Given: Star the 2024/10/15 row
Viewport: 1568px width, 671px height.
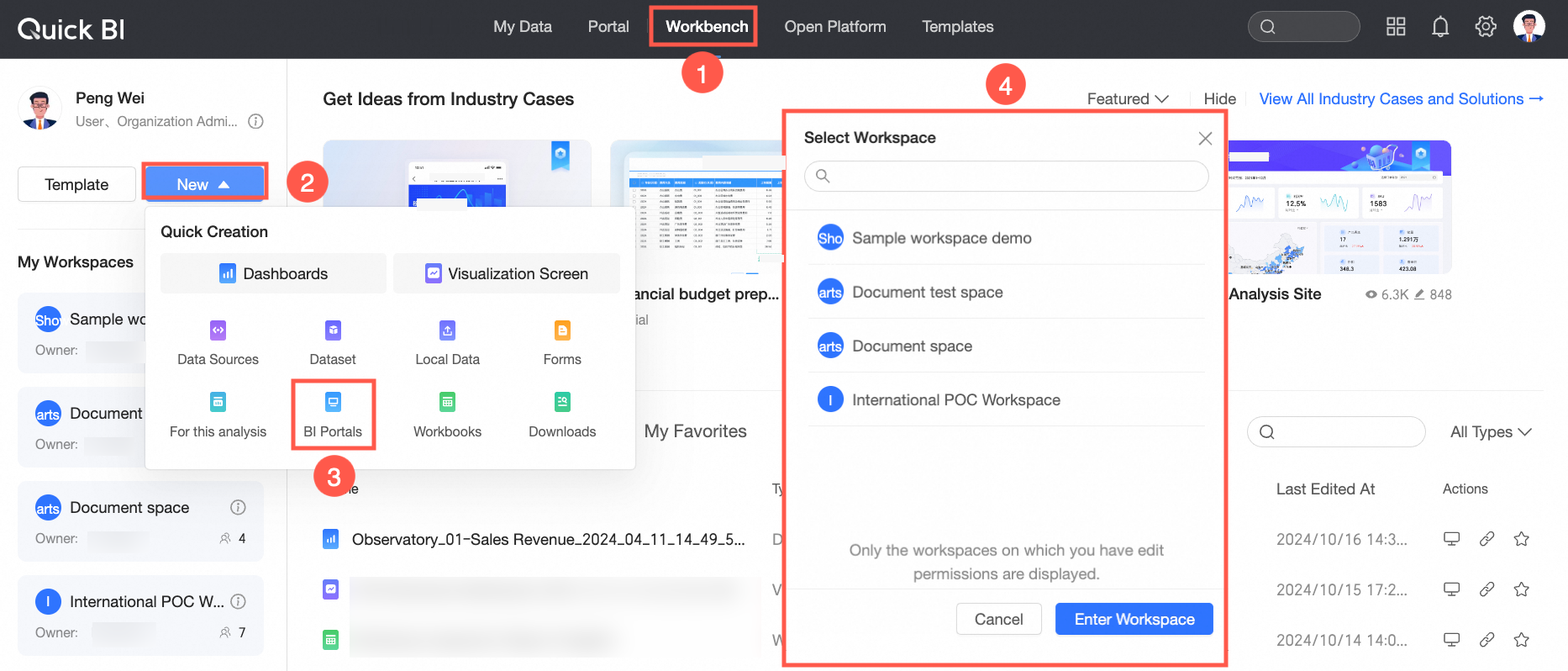Looking at the screenshot, I should pos(1521,589).
